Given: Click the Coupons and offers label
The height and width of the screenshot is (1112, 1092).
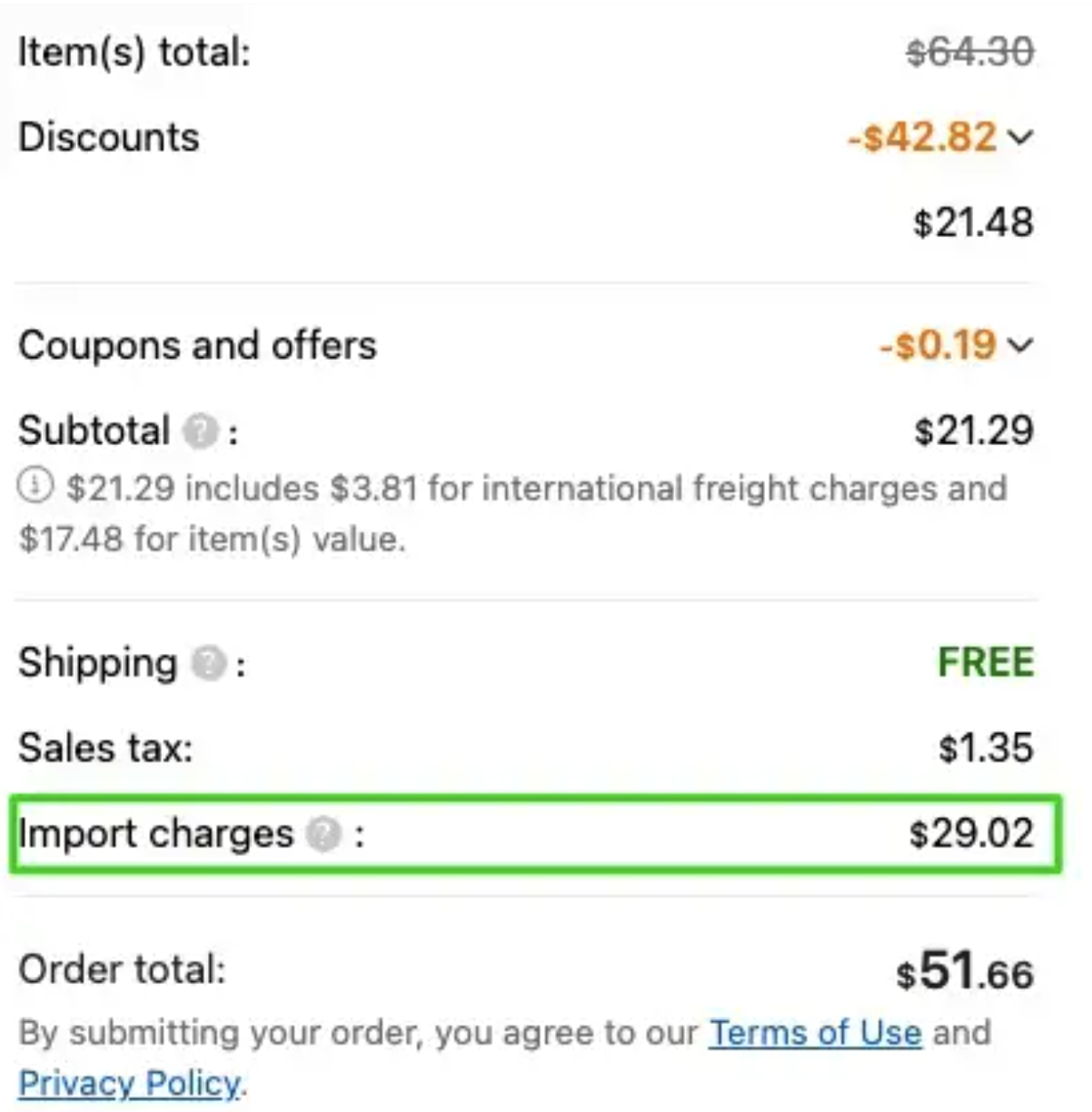Looking at the screenshot, I should click(x=197, y=345).
